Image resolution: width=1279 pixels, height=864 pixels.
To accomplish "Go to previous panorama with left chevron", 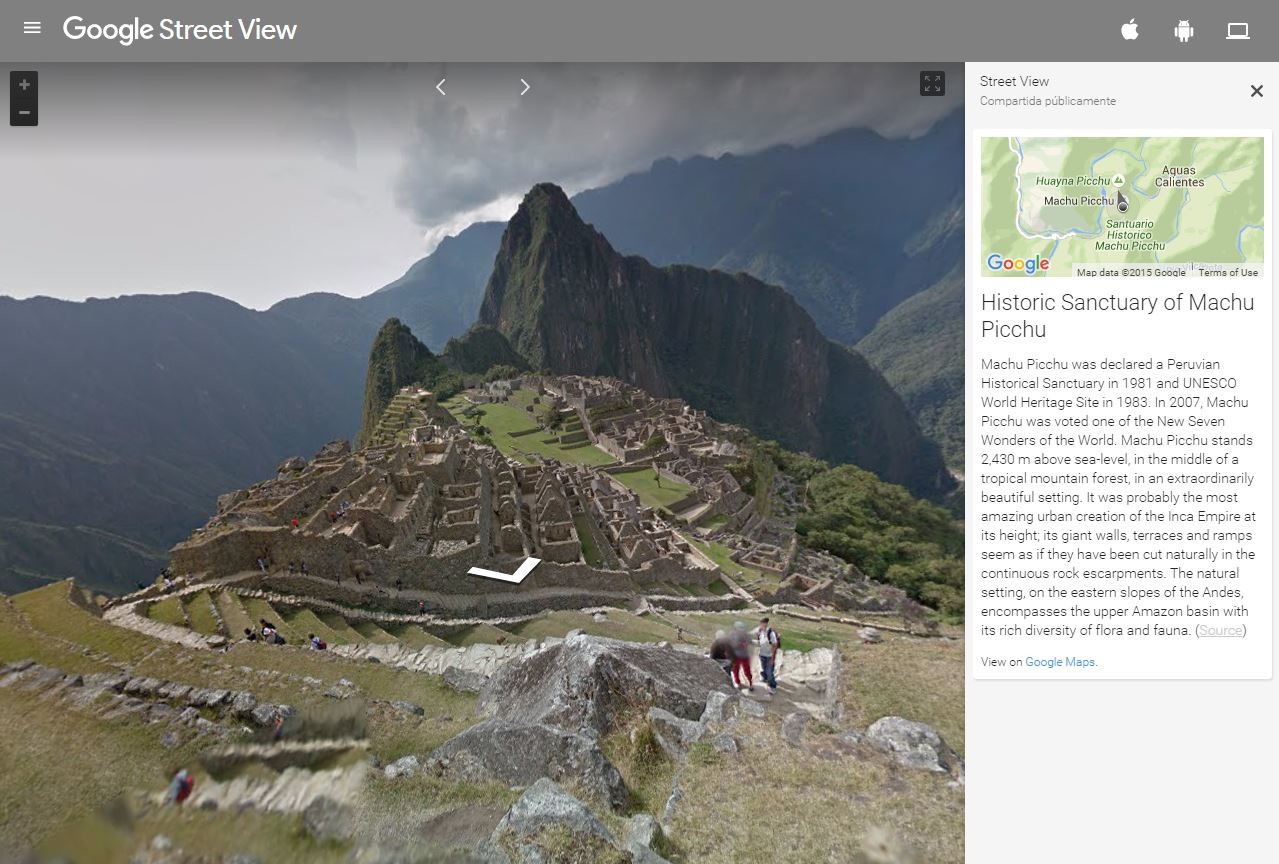I will (x=440, y=87).
